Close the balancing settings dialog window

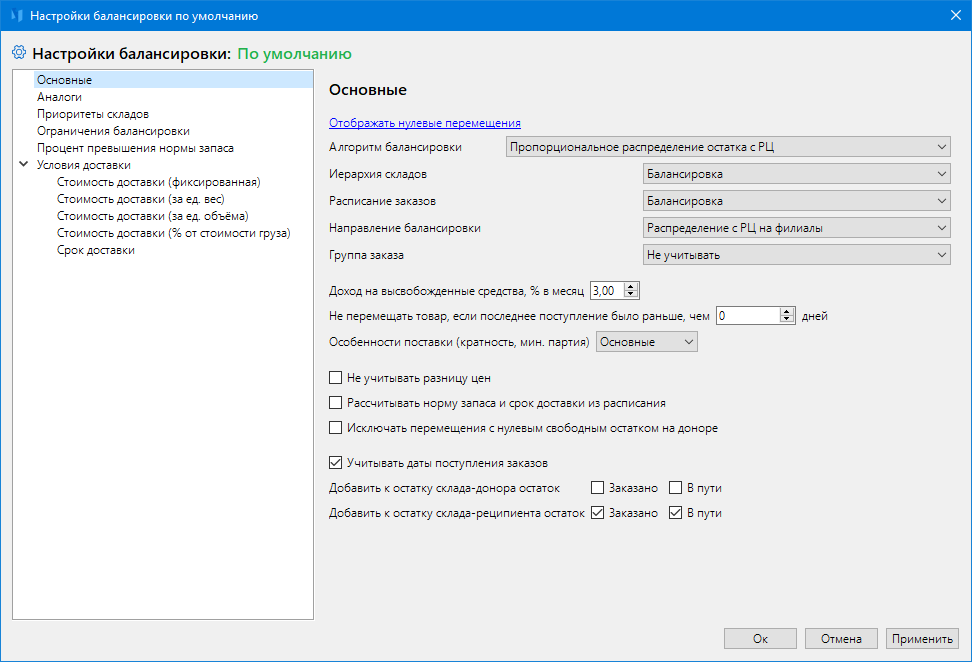pos(953,16)
